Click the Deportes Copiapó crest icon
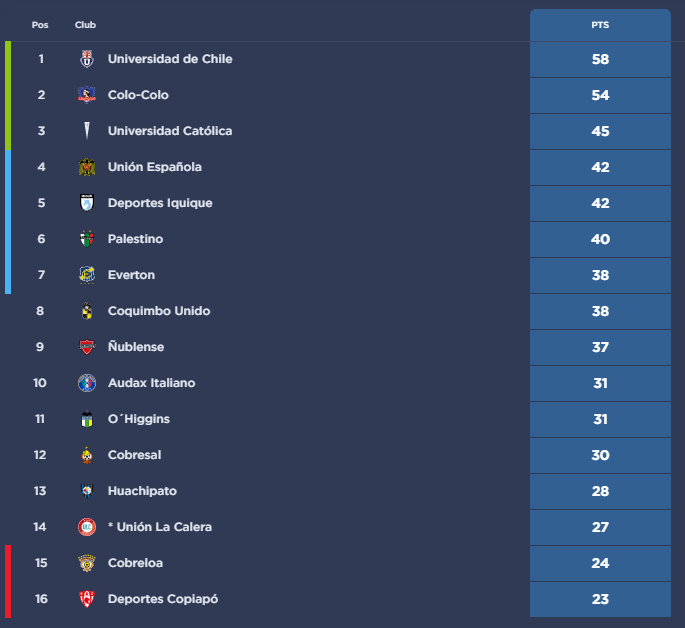This screenshot has height=628, width=685. [x=87, y=599]
